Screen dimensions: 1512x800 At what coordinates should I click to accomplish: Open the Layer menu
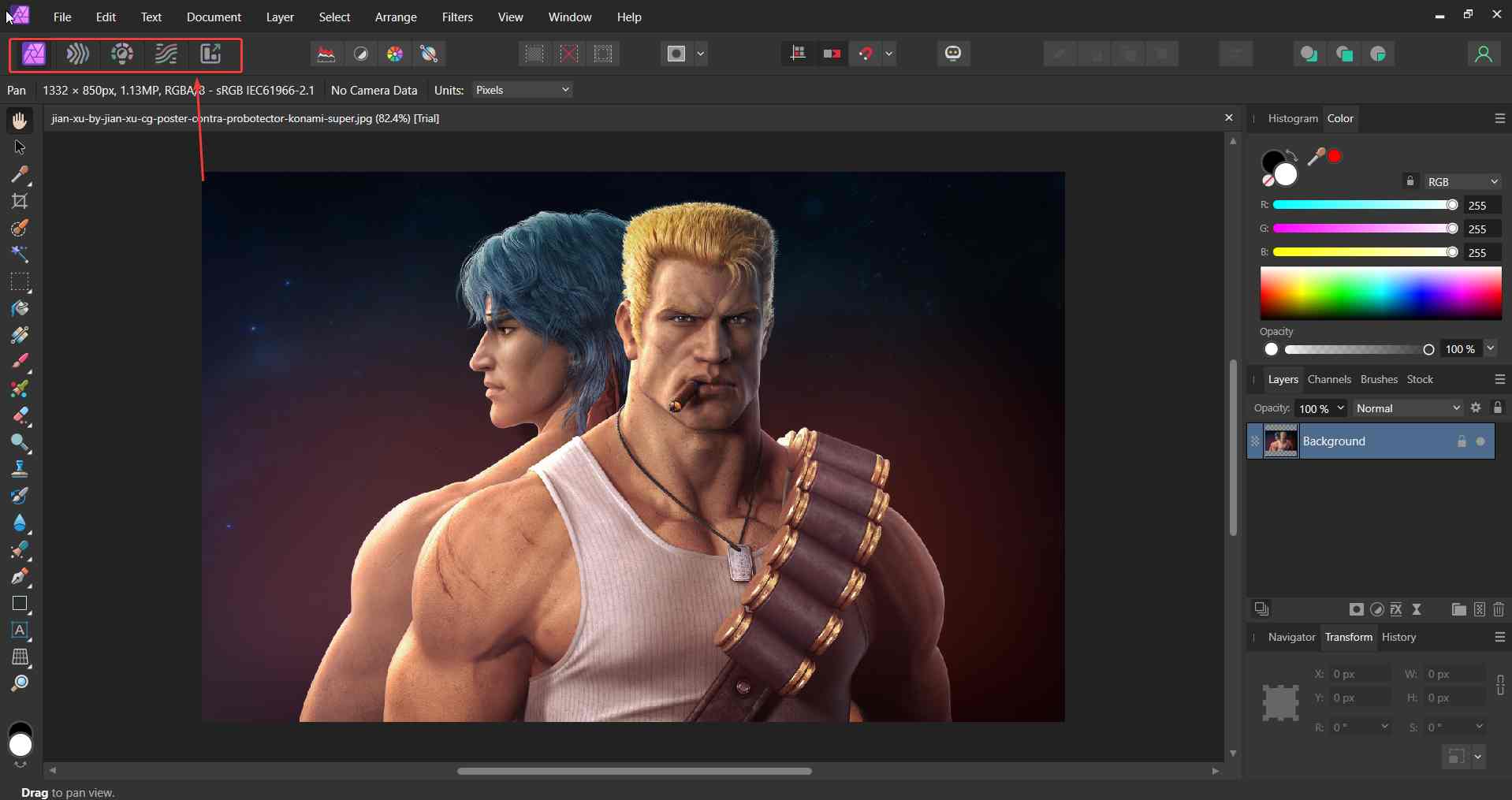(280, 17)
